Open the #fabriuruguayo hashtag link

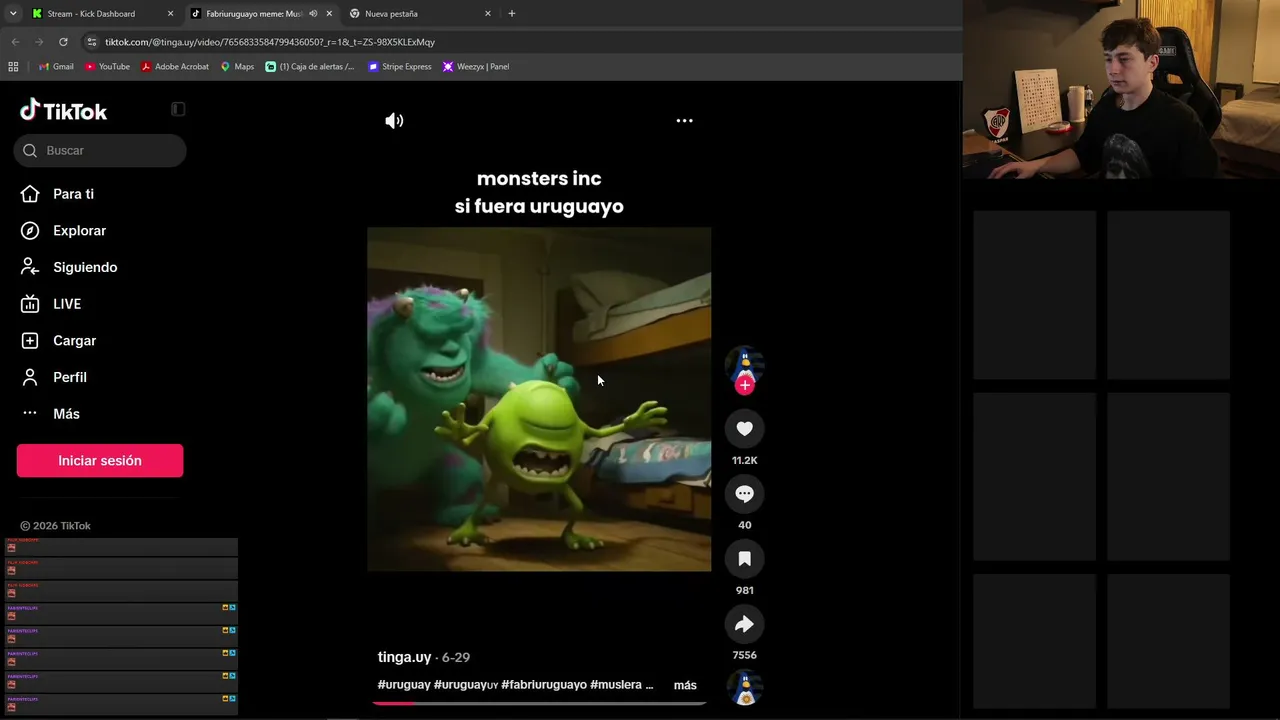(544, 685)
